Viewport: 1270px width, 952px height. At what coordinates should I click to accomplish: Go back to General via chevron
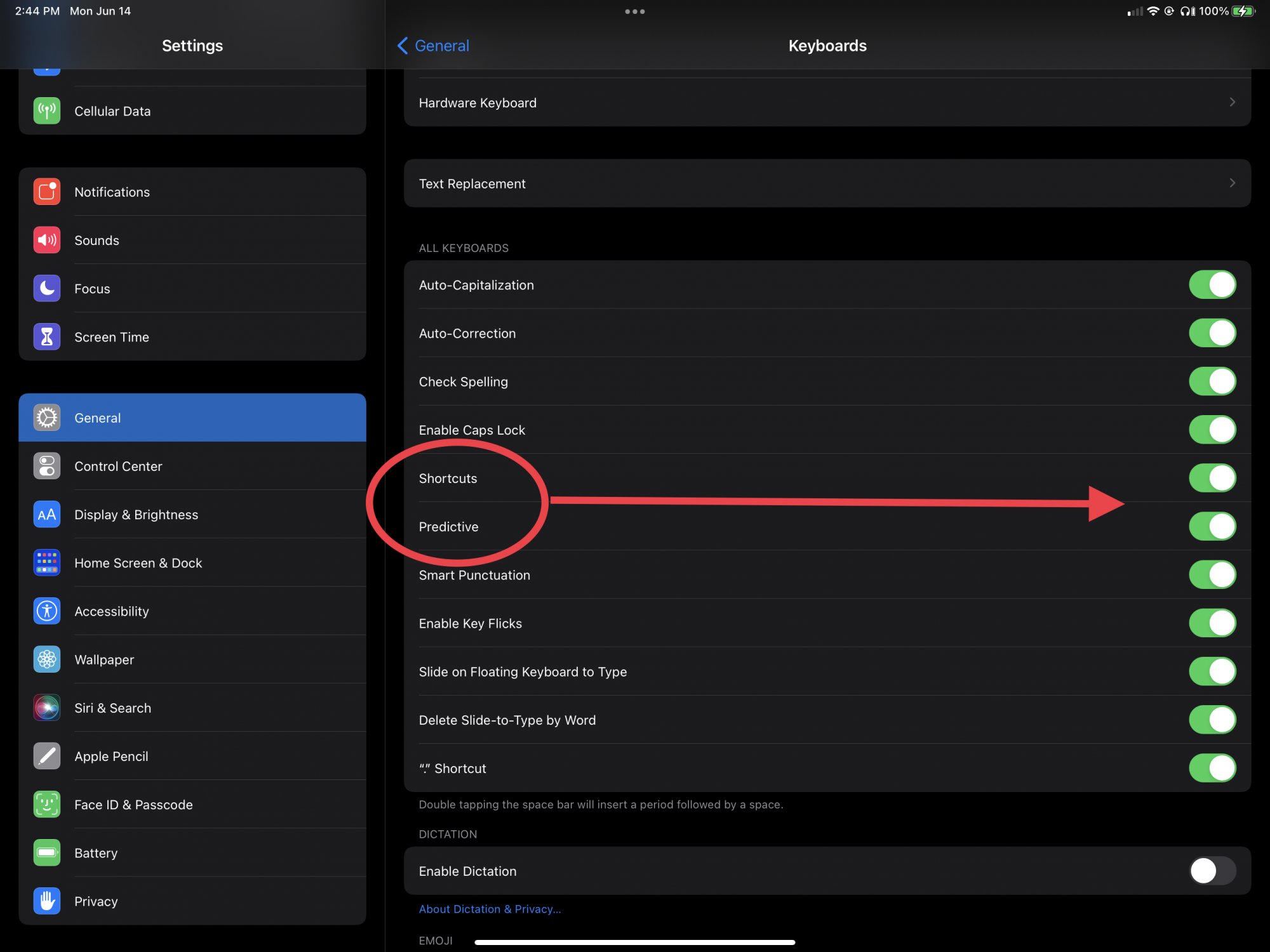(x=403, y=46)
